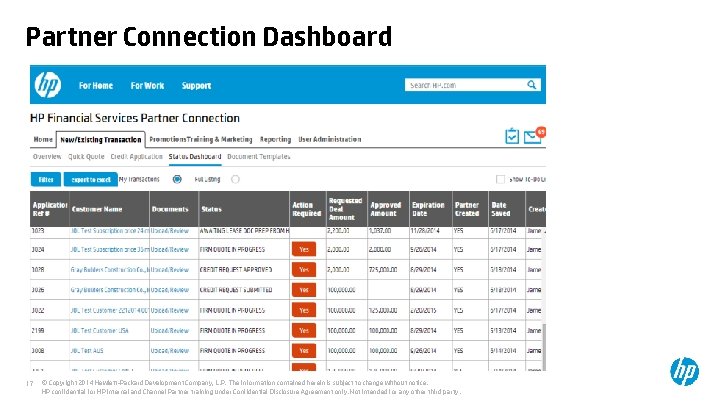Image resolution: width=720 pixels, height=405 pixels.
Task: Click approved amount 725,000.00 in row 3028
Action: pos(382,270)
